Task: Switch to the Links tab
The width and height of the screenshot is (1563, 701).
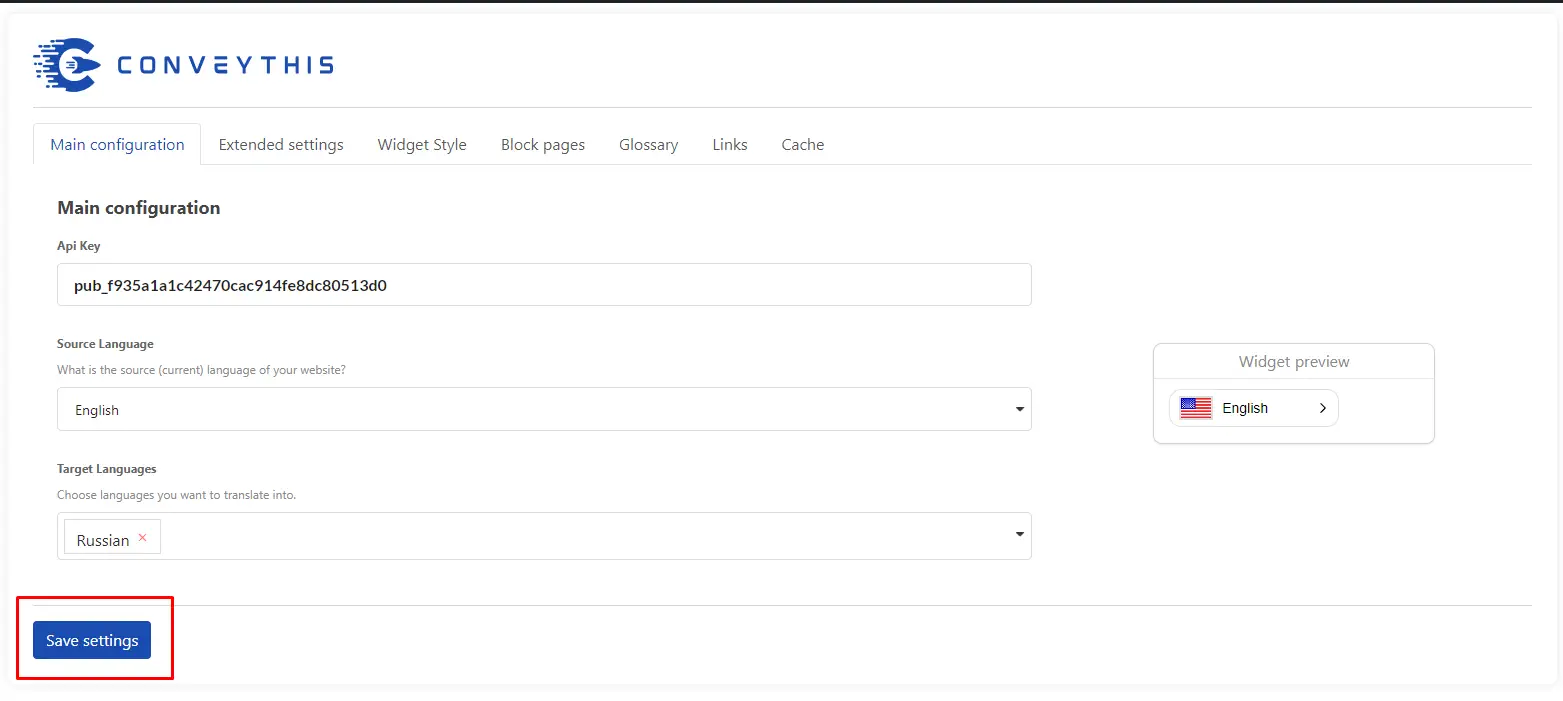Action: pos(730,145)
